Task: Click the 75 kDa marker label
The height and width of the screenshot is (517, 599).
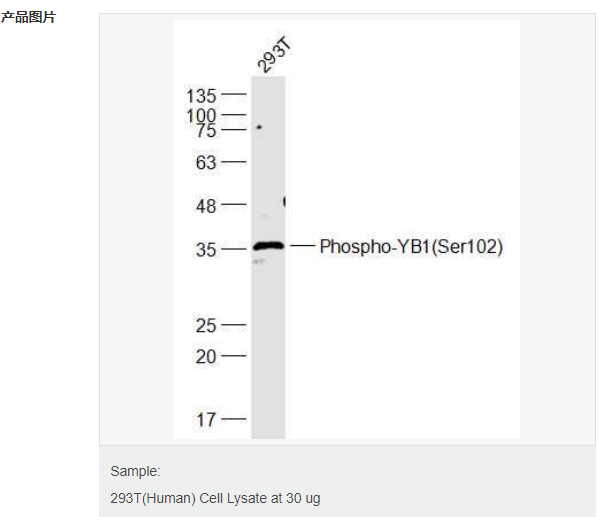Action: pyautogui.click(x=206, y=131)
